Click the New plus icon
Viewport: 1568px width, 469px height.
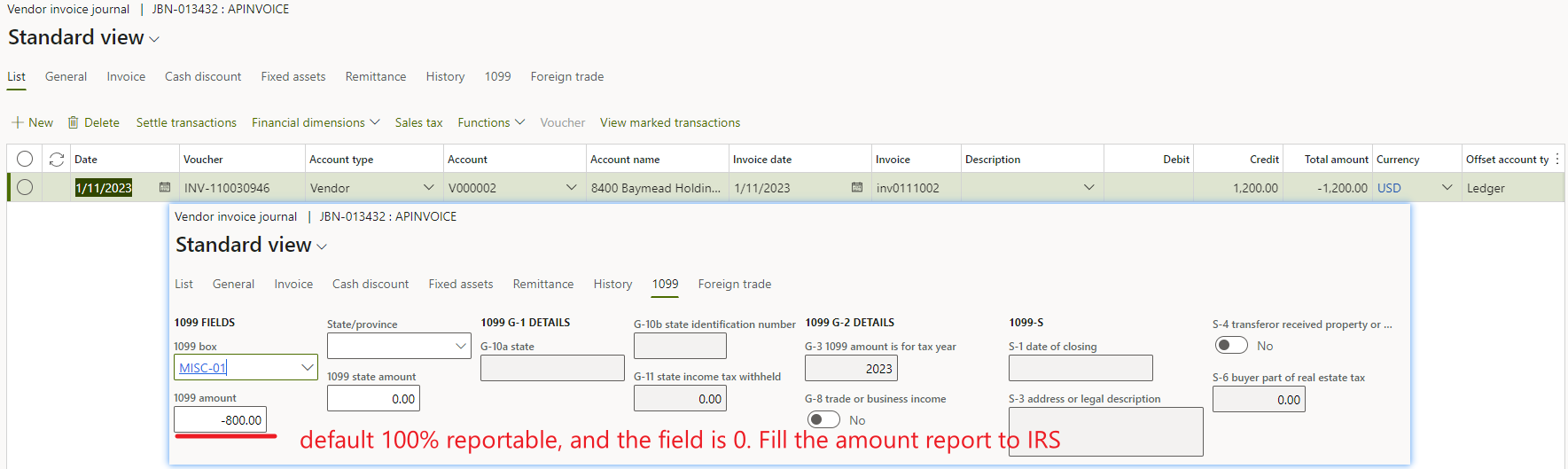(17, 122)
